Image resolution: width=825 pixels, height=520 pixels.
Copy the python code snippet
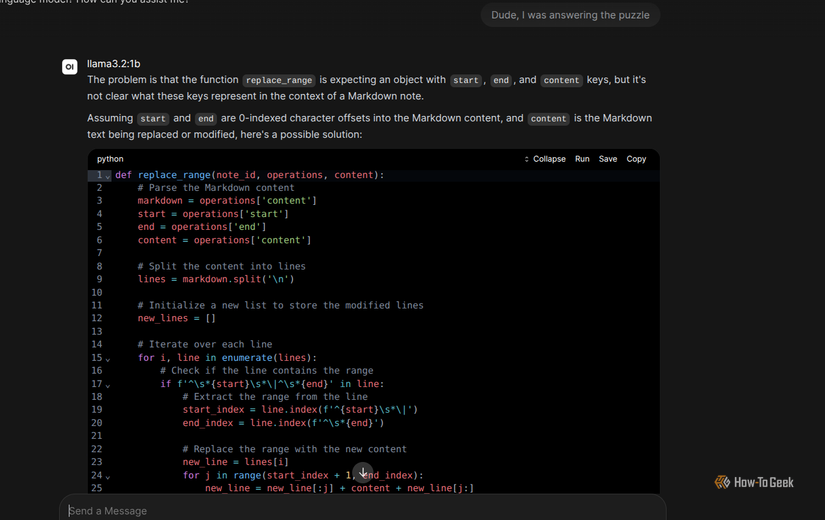point(636,159)
